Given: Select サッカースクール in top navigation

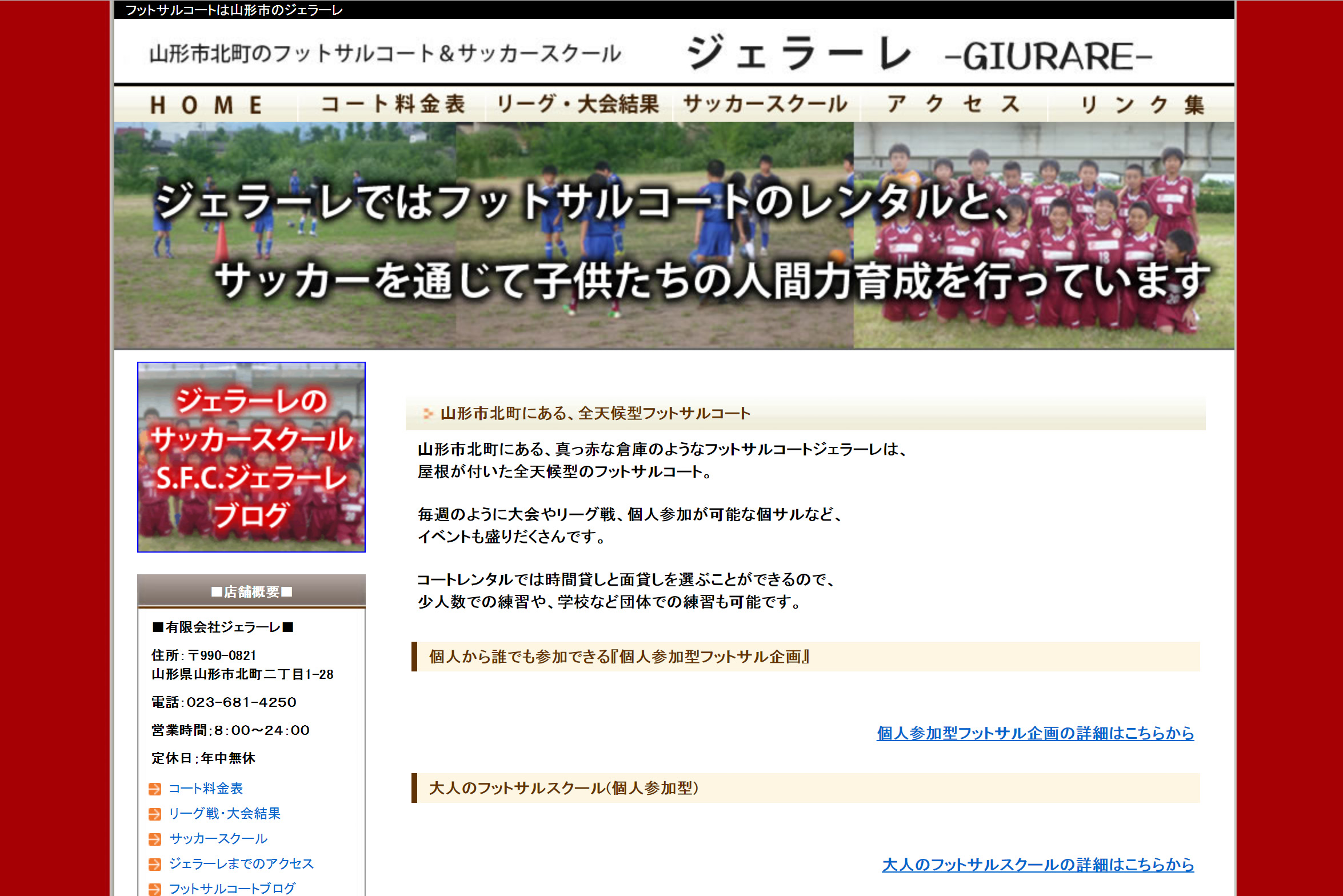Looking at the screenshot, I should point(766,105).
